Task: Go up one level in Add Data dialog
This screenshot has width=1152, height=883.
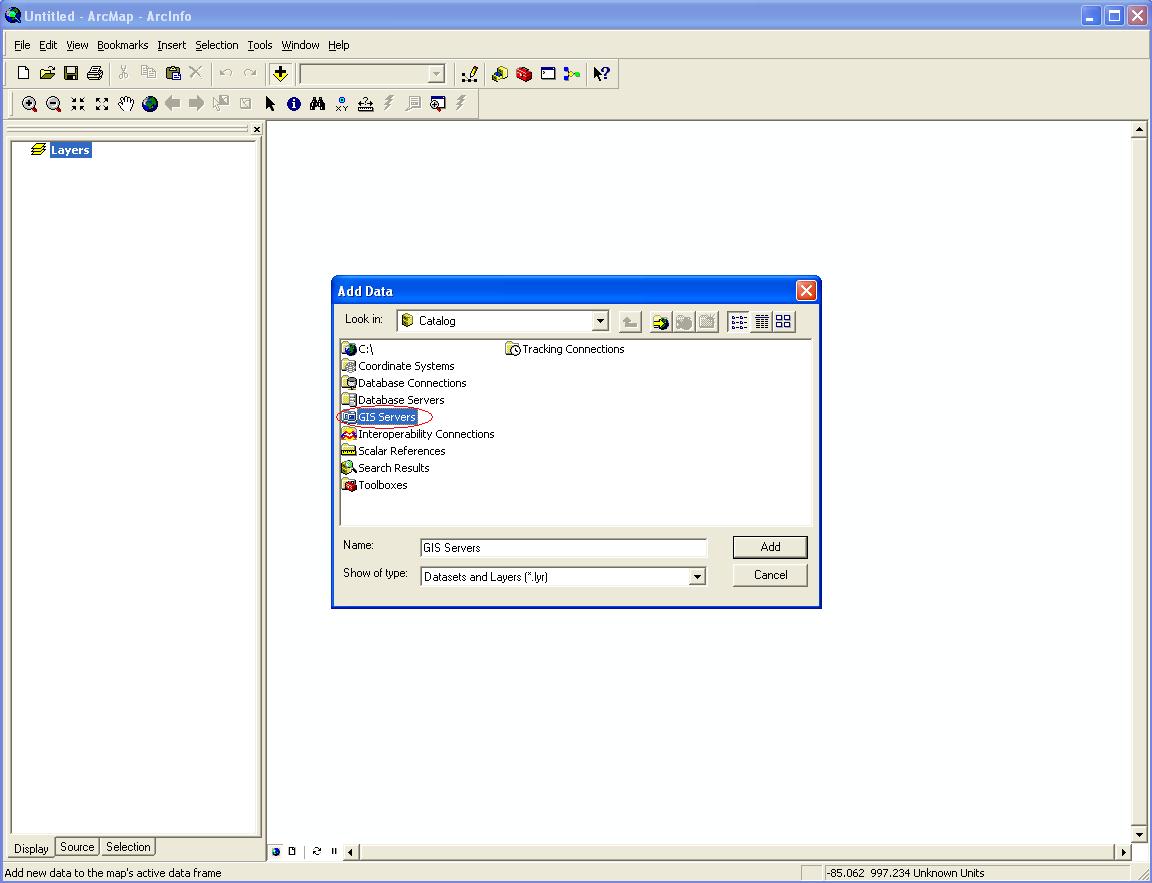Action: click(x=630, y=322)
